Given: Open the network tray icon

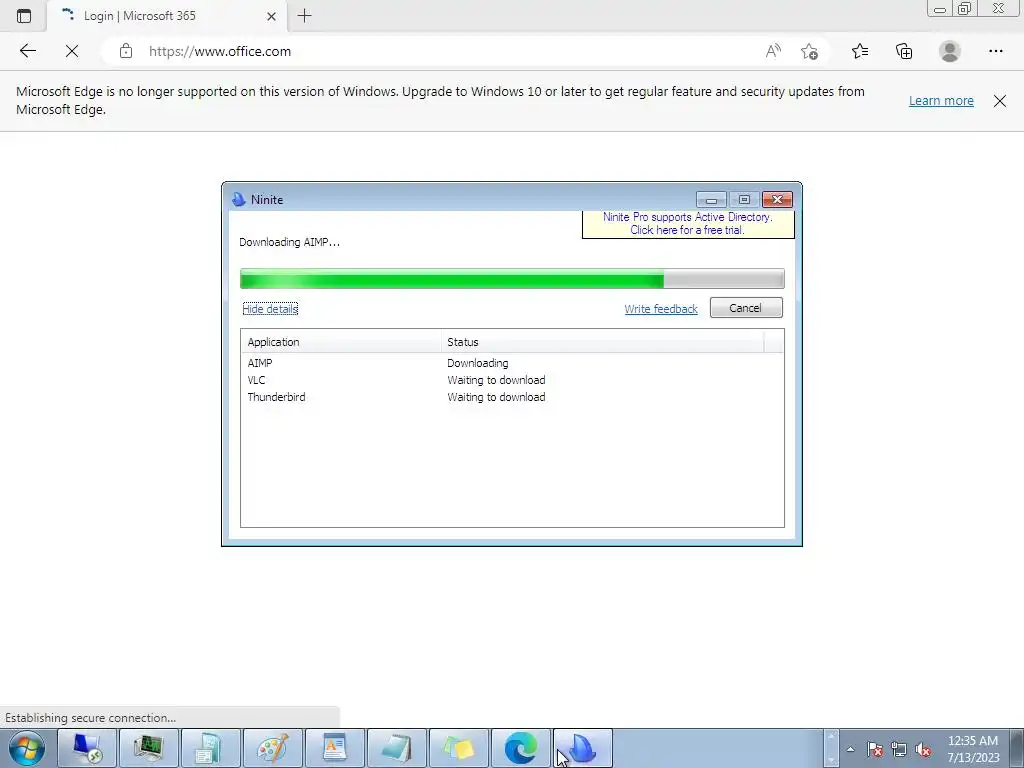Looking at the screenshot, I should click(899, 749).
